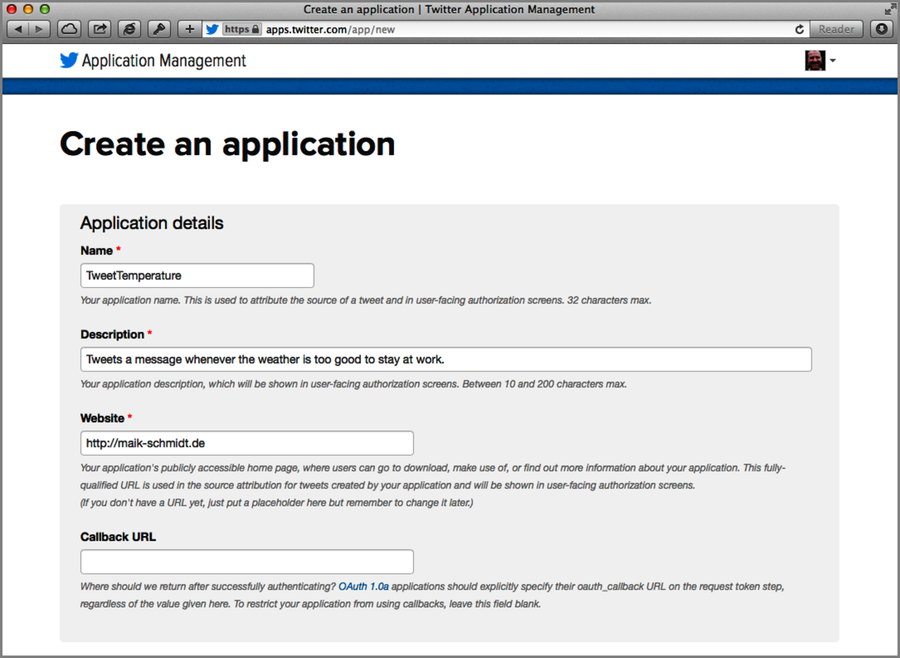Open the OAuth 1.0a link
Viewport: 900px width, 658px height.
[365, 586]
